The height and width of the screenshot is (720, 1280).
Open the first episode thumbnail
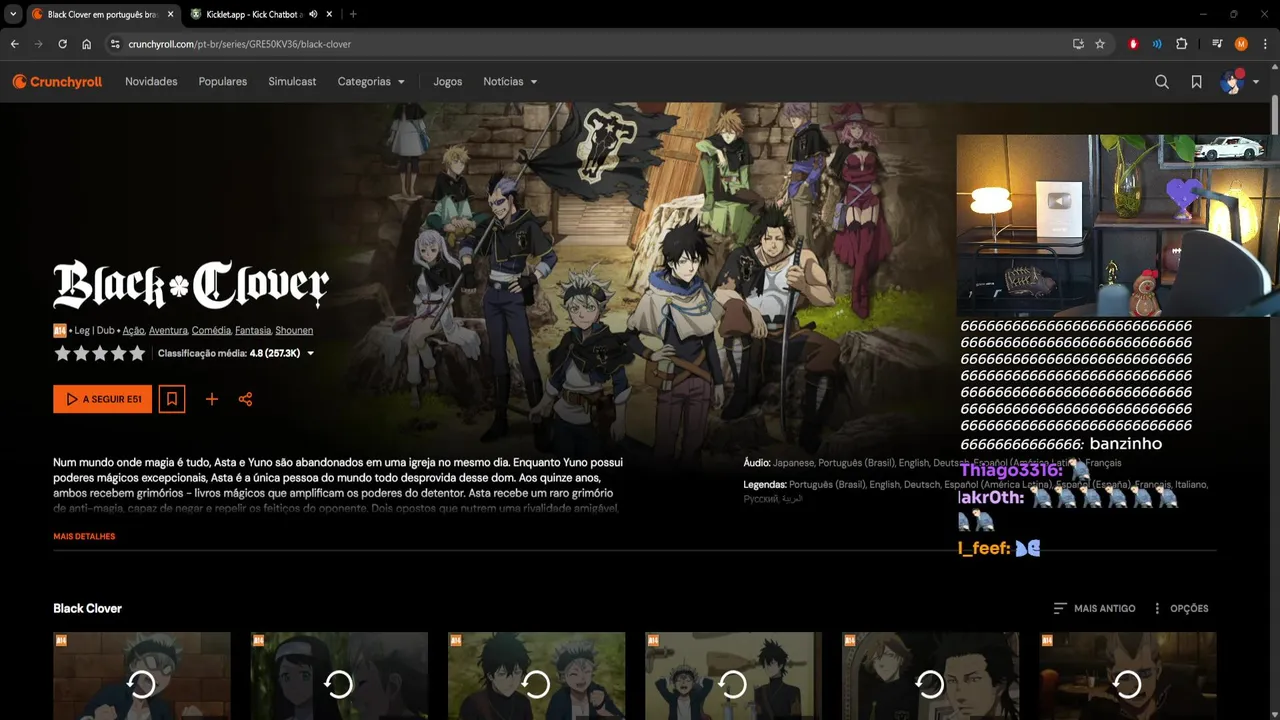[x=142, y=676]
